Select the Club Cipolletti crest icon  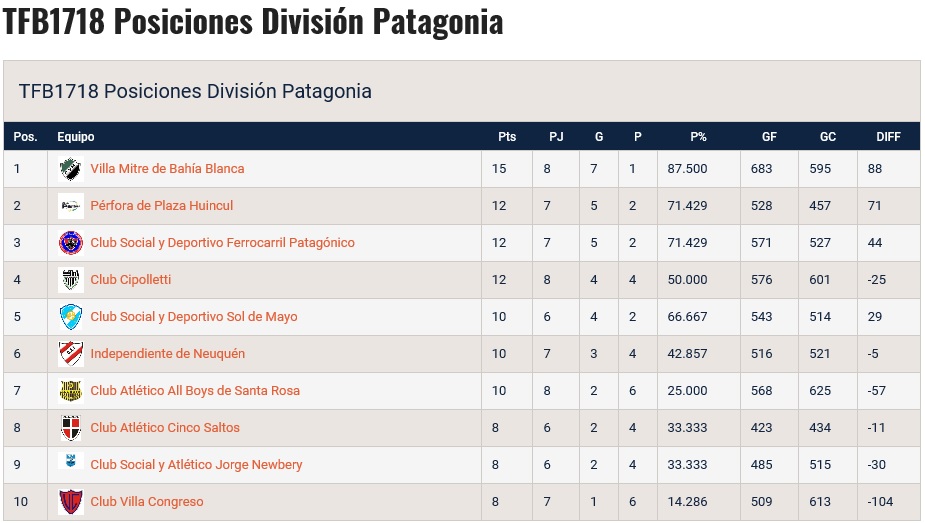71,279
